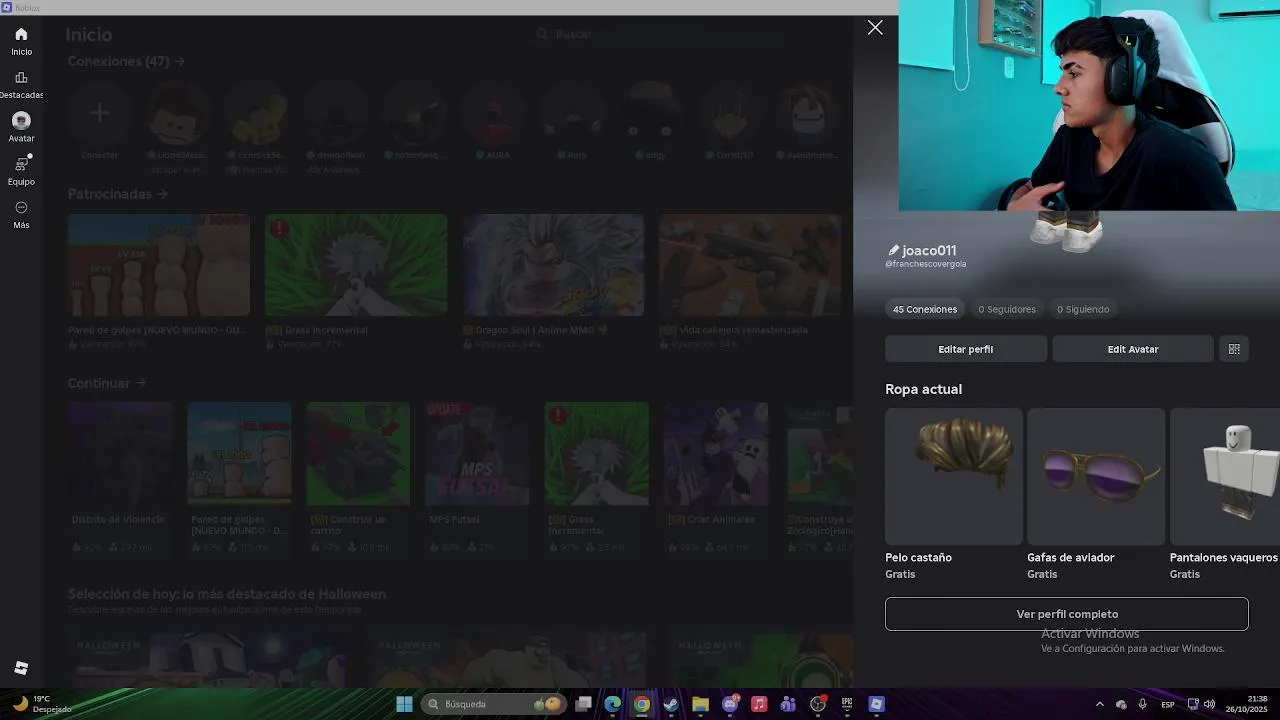Click the volume speaker tray icon
The image size is (1280, 720).
[x=1209, y=704]
